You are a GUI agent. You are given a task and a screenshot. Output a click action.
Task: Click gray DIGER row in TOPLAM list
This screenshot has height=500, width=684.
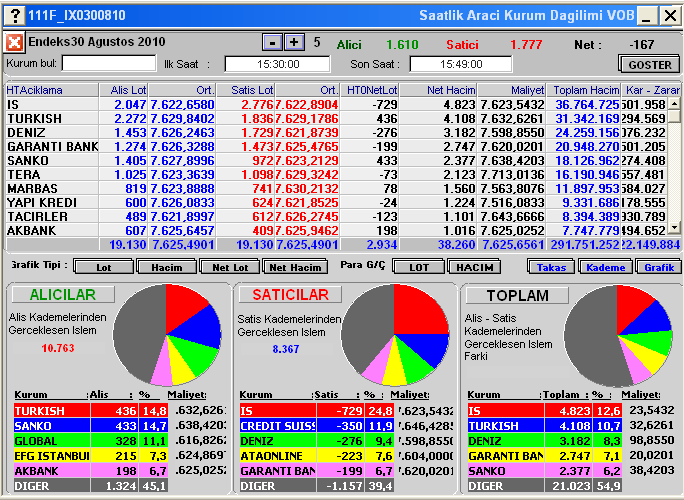(544, 486)
